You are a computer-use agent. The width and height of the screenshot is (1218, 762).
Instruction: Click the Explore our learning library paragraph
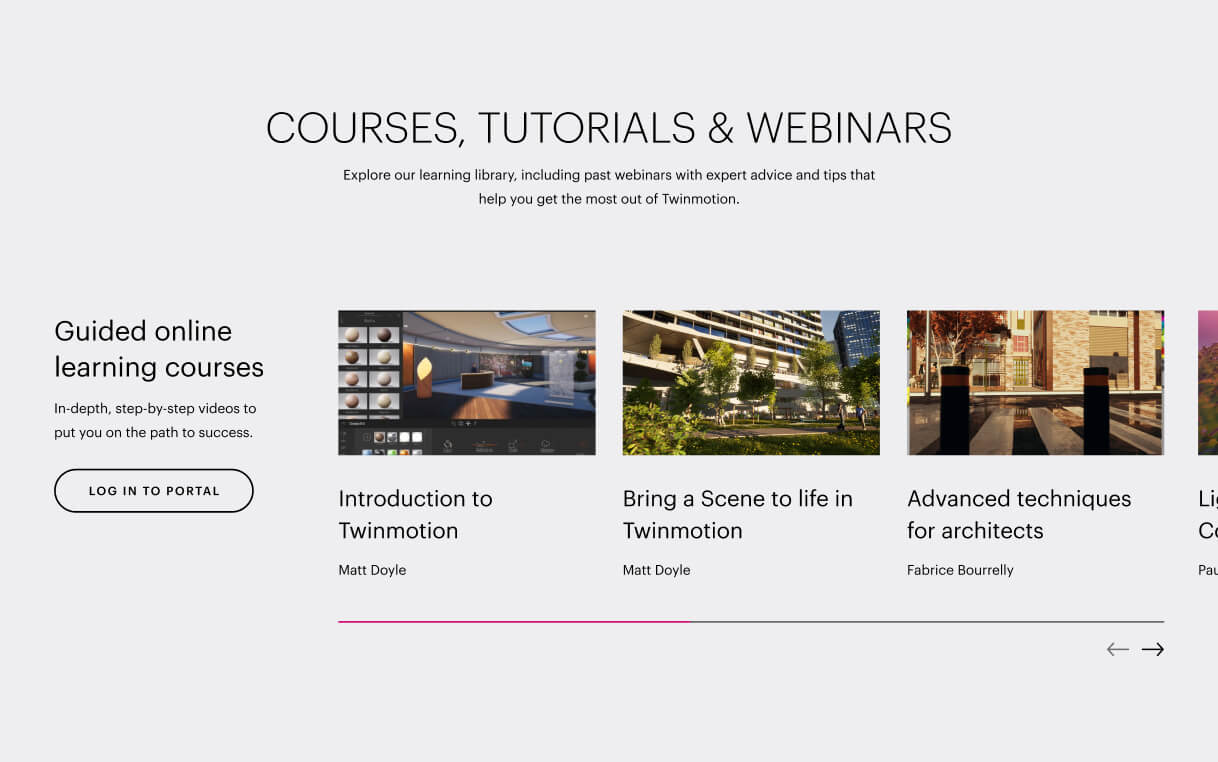[608, 187]
